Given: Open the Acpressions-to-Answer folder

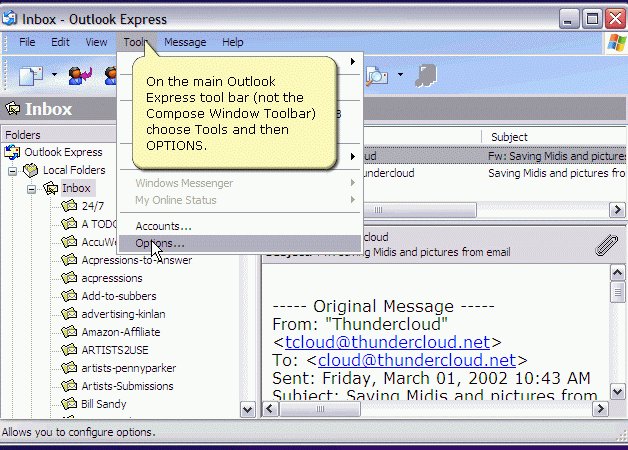Looking at the screenshot, I should pyautogui.click(x=137, y=260).
